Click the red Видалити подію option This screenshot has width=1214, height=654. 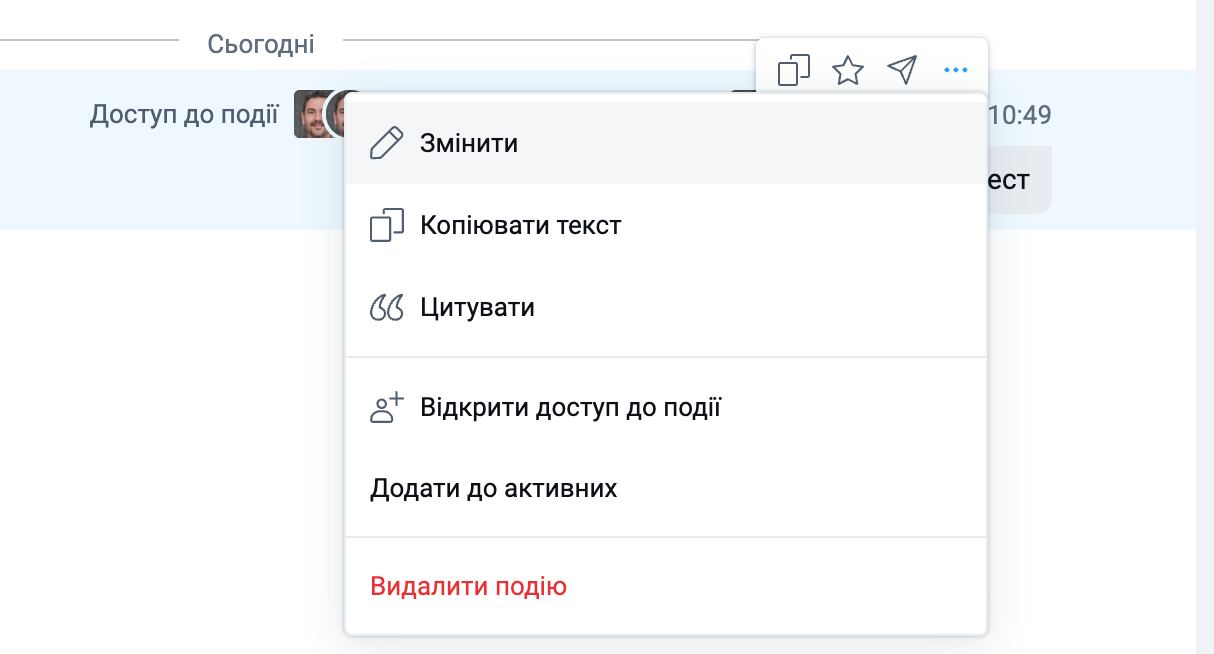click(x=468, y=586)
